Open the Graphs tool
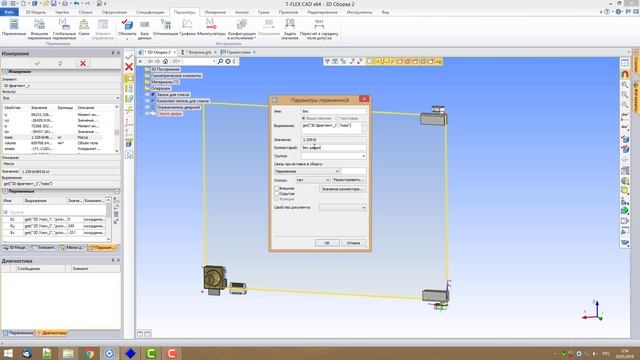This screenshot has height=360, width=640. point(187,28)
